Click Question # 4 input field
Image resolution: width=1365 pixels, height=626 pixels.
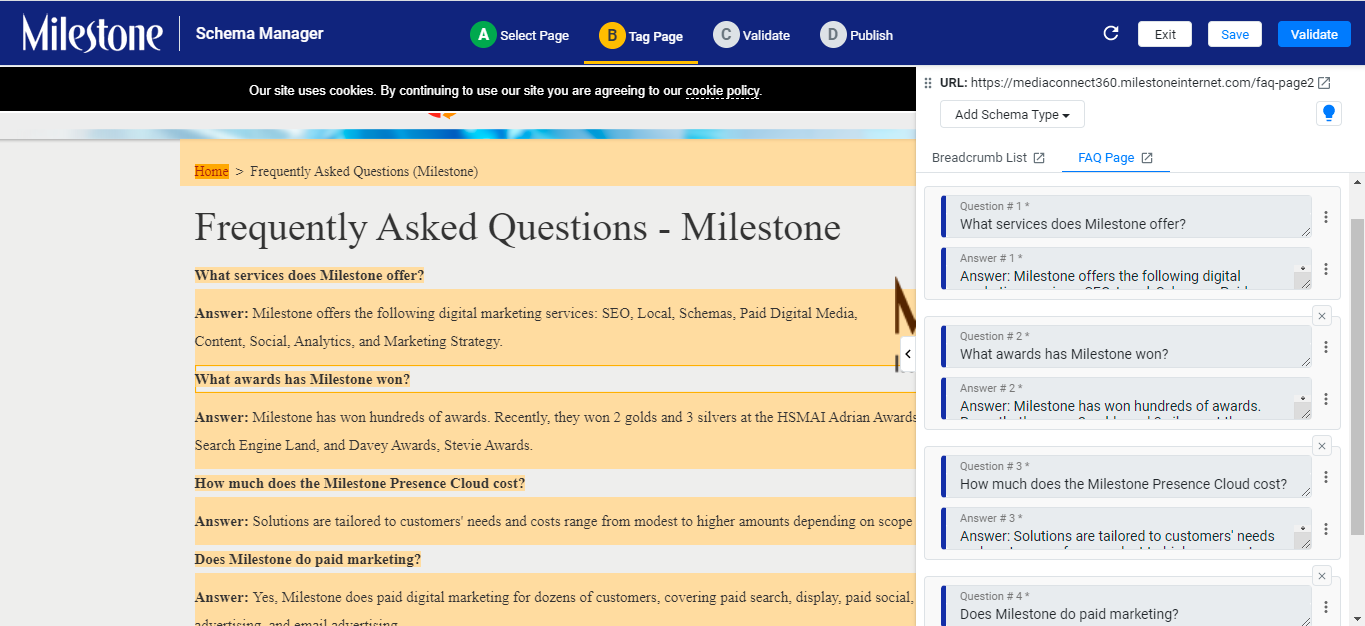[1126, 606]
